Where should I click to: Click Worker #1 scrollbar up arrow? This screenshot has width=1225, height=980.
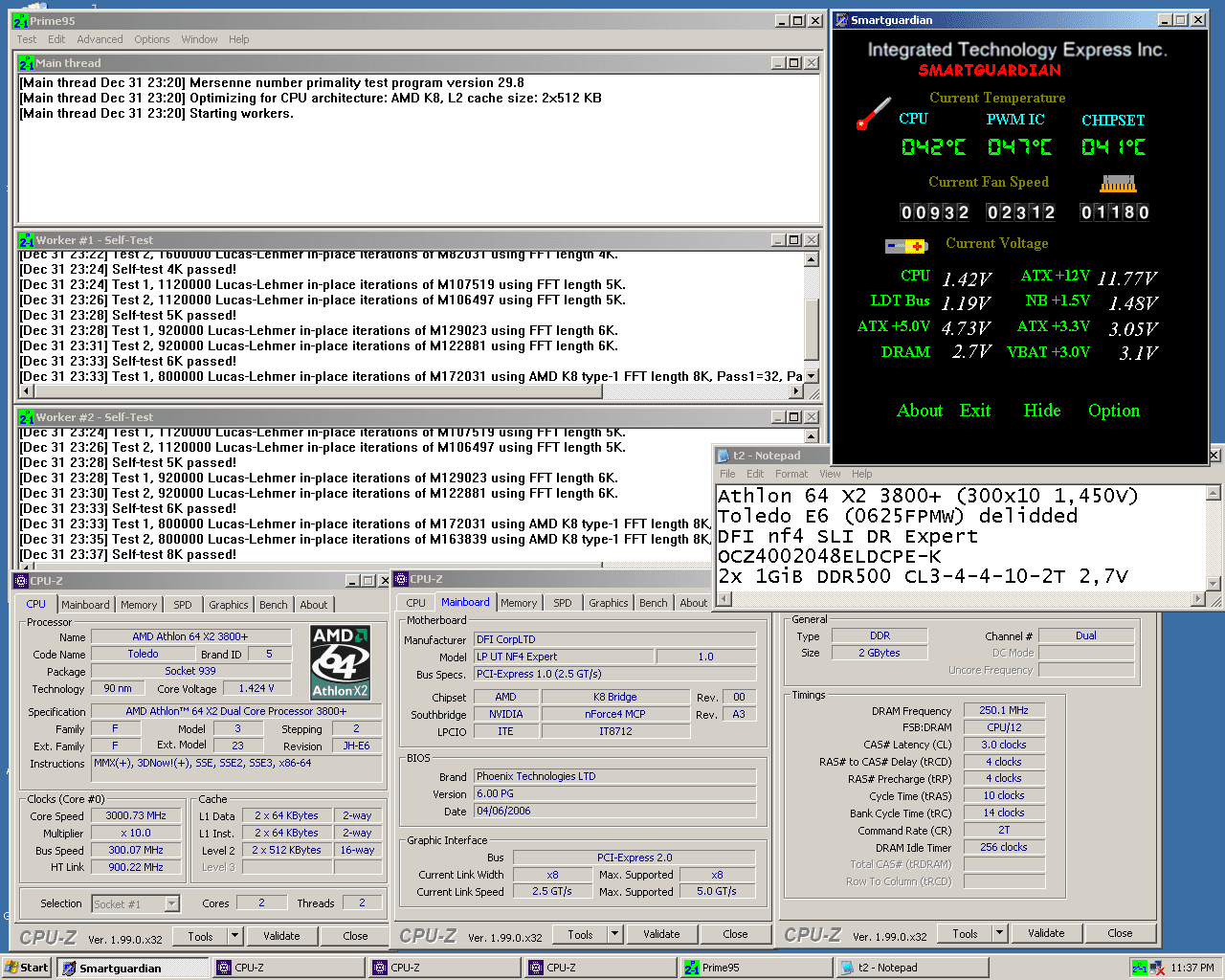point(812,259)
